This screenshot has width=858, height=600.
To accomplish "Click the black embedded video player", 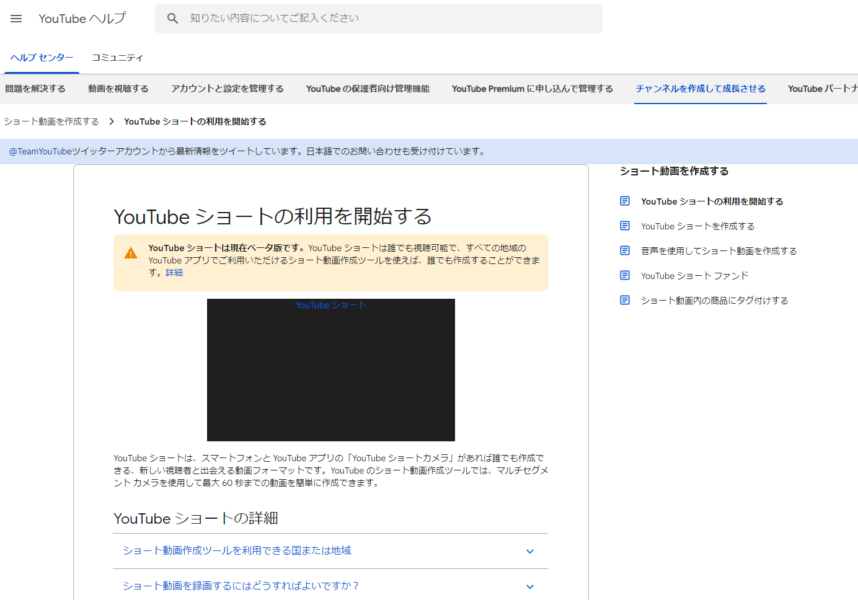I will [x=331, y=370].
